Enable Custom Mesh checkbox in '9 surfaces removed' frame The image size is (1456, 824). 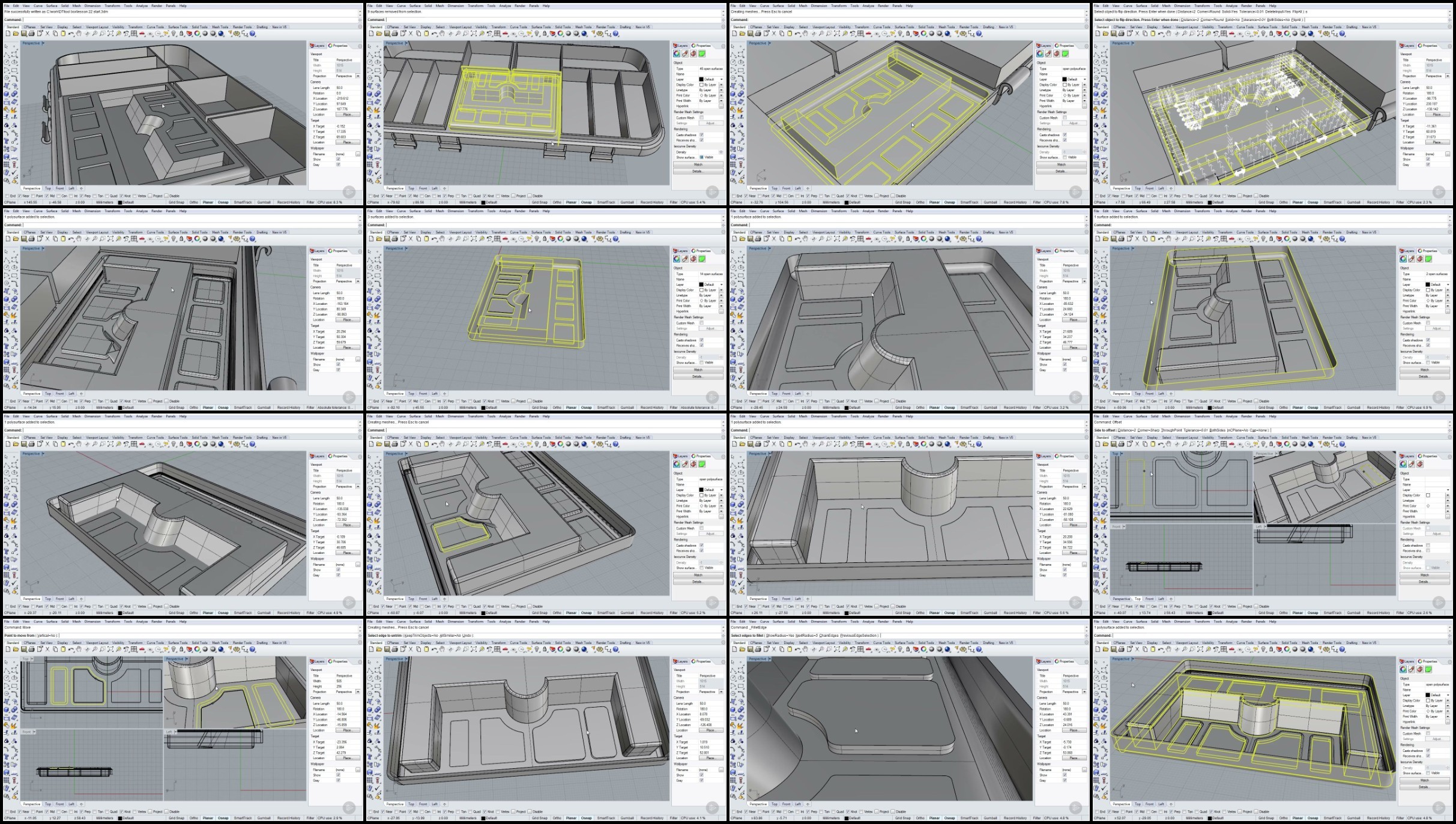click(x=701, y=118)
